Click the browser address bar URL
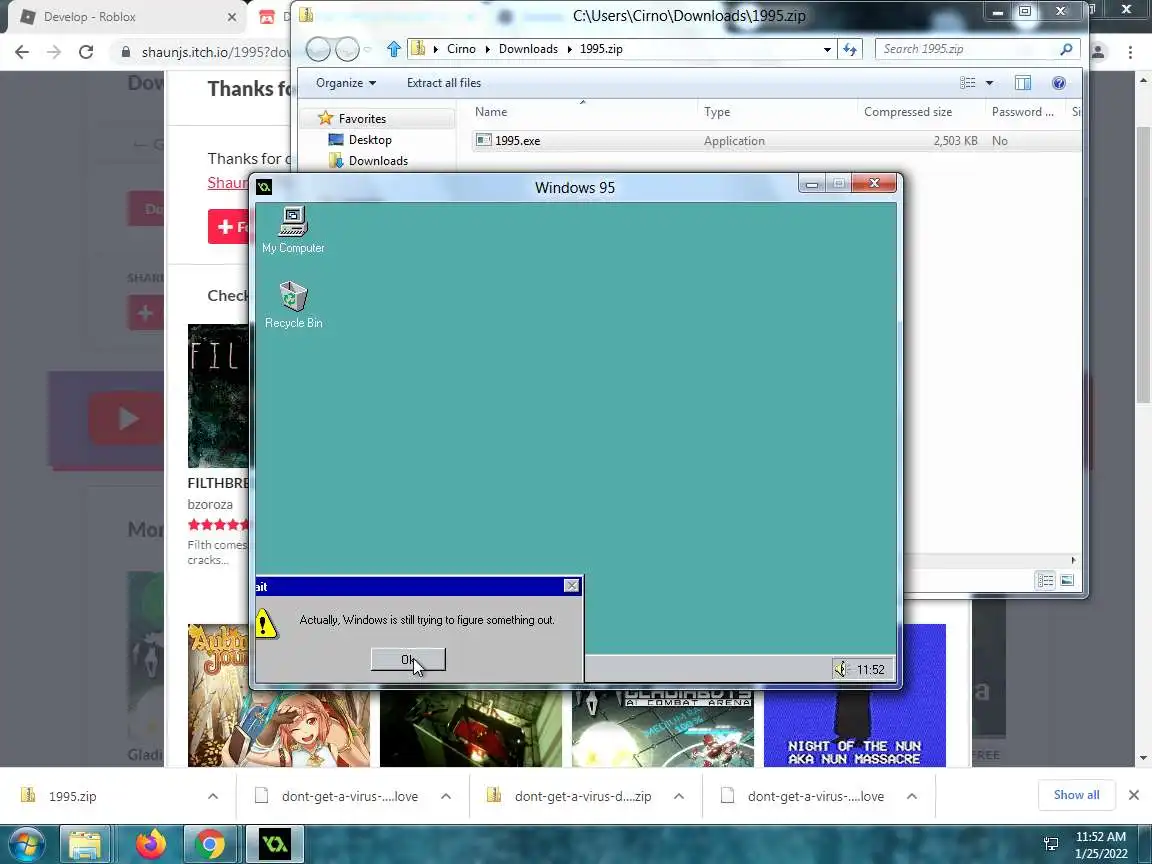Image resolution: width=1152 pixels, height=864 pixels. tap(215, 52)
